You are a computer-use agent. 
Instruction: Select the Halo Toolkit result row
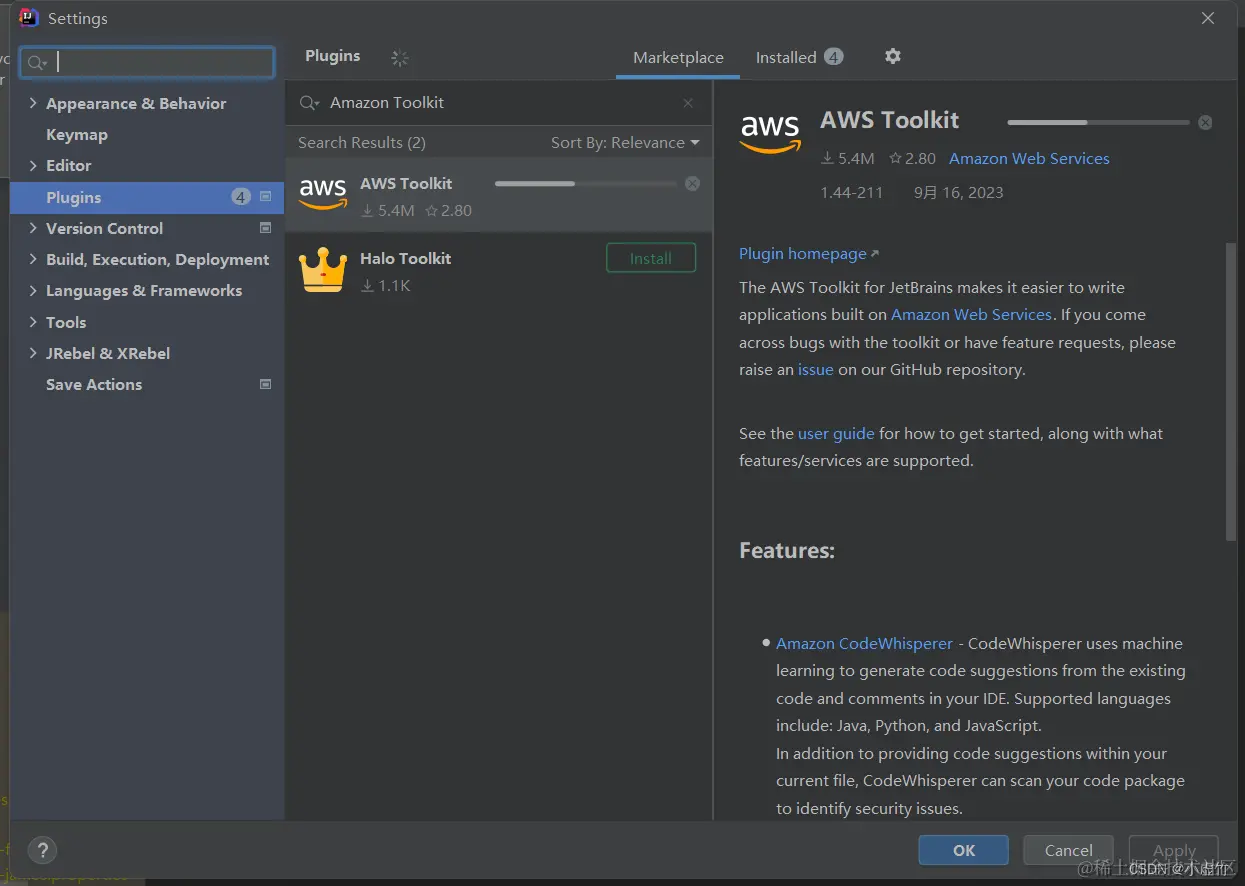click(499, 270)
